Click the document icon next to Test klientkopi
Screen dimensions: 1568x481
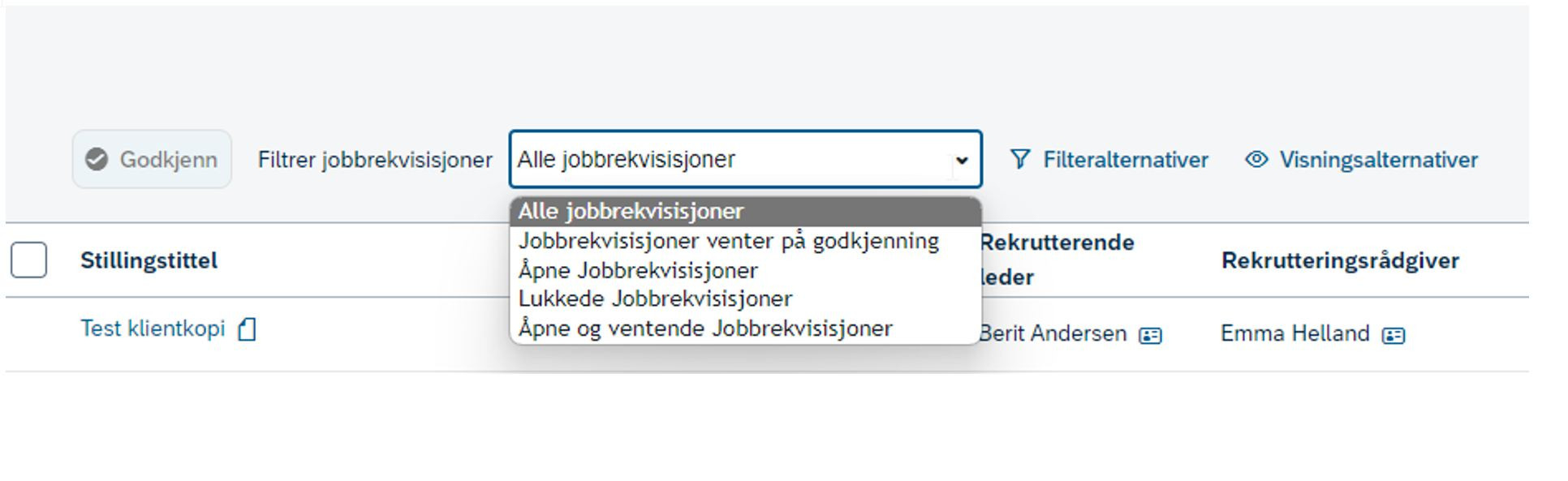coord(248,329)
